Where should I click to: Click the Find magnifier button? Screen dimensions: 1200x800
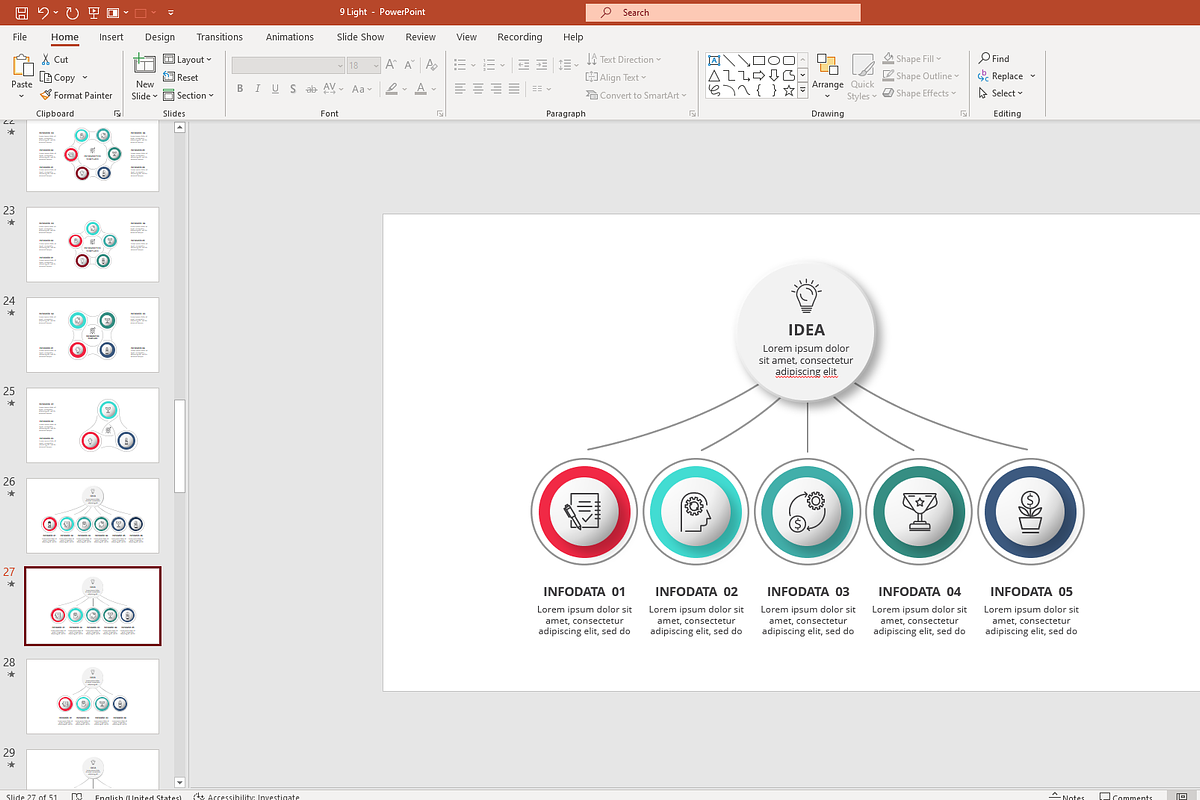(x=994, y=59)
